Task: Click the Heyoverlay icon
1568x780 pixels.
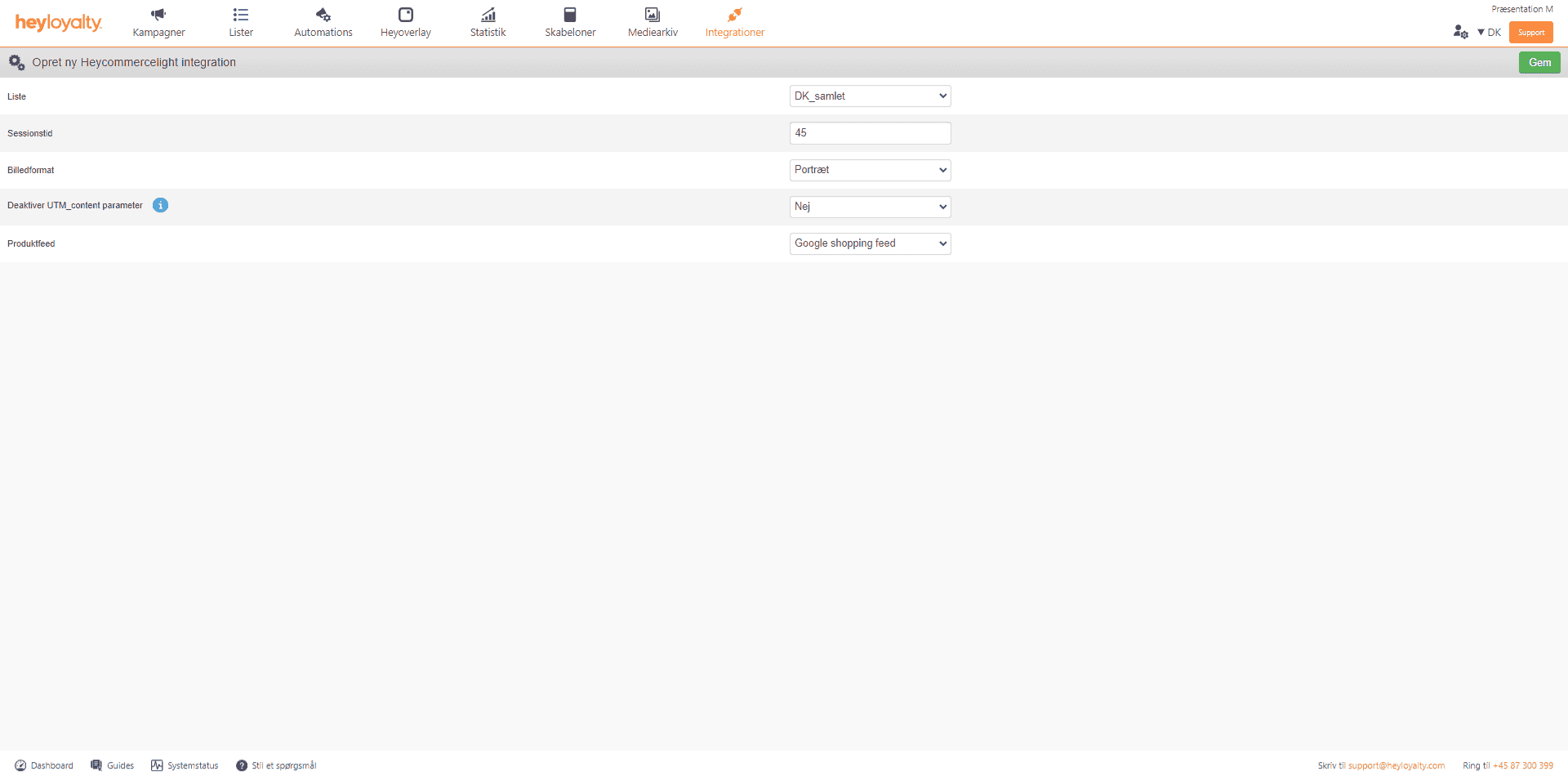Action: click(x=406, y=15)
